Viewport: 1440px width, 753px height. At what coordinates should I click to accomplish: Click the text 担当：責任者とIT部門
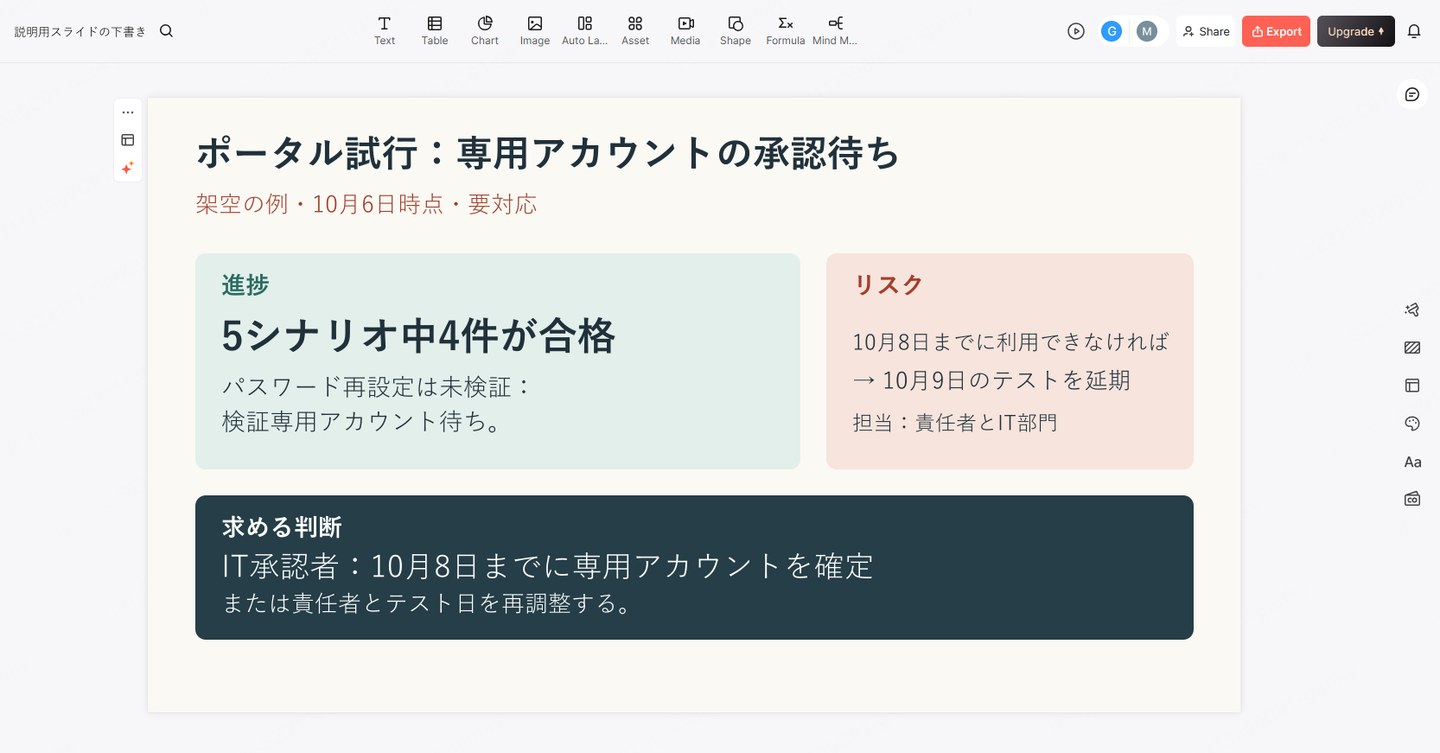[955, 422]
